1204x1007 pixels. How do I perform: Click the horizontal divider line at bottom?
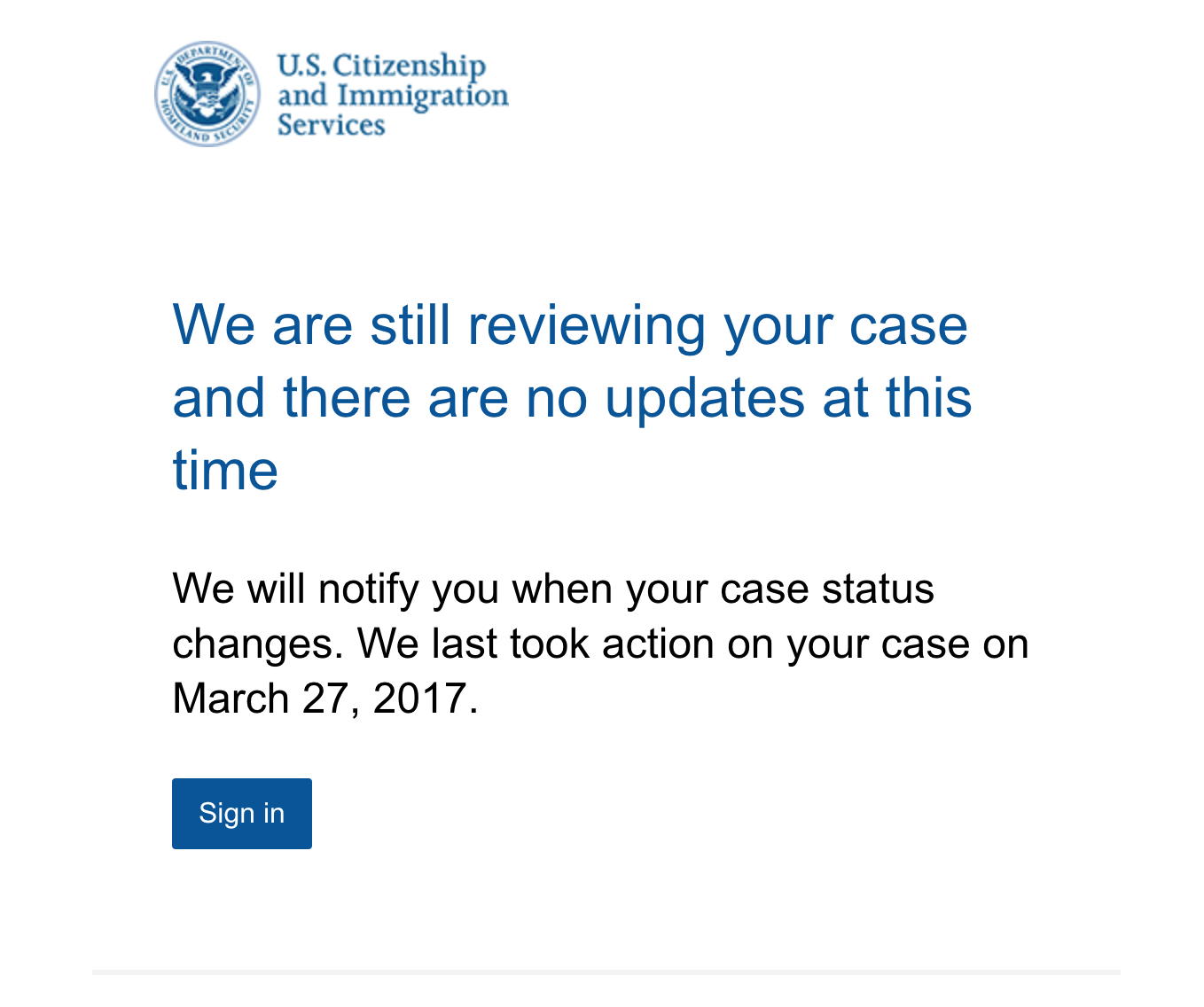606,972
